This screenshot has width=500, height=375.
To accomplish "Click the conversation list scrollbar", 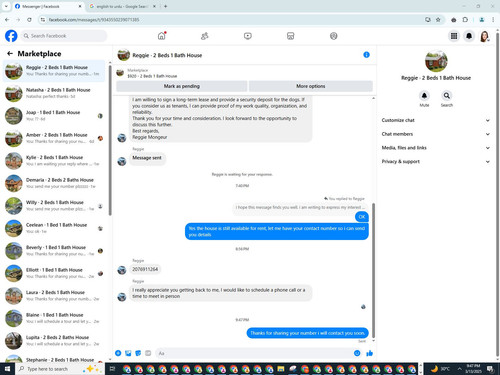I will [x=110, y=140].
